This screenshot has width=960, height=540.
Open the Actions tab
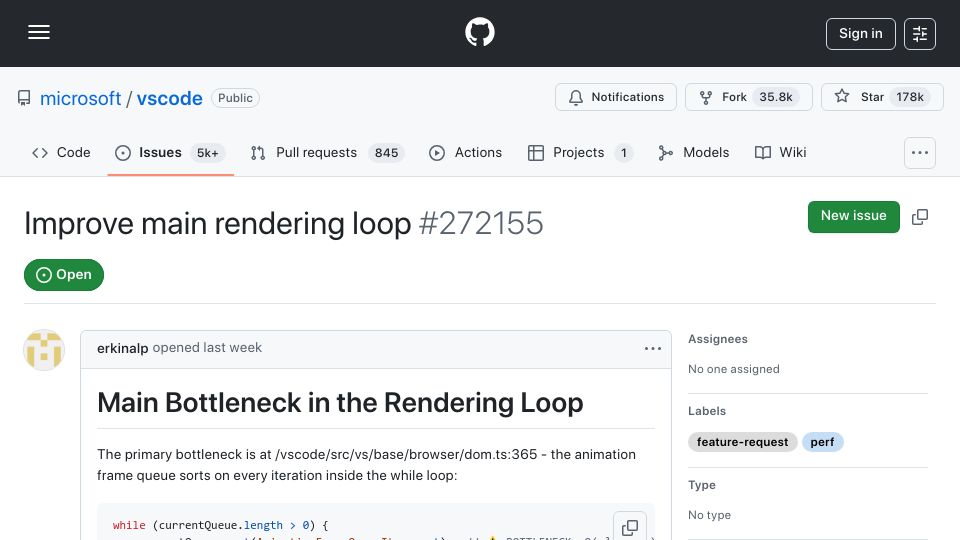(465, 152)
